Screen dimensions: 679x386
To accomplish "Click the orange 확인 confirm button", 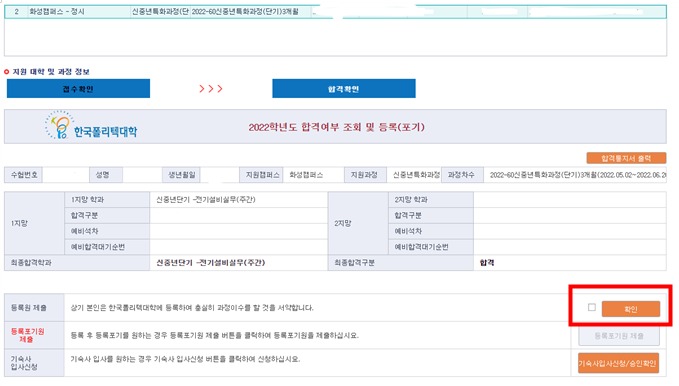I will click(x=630, y=309).
